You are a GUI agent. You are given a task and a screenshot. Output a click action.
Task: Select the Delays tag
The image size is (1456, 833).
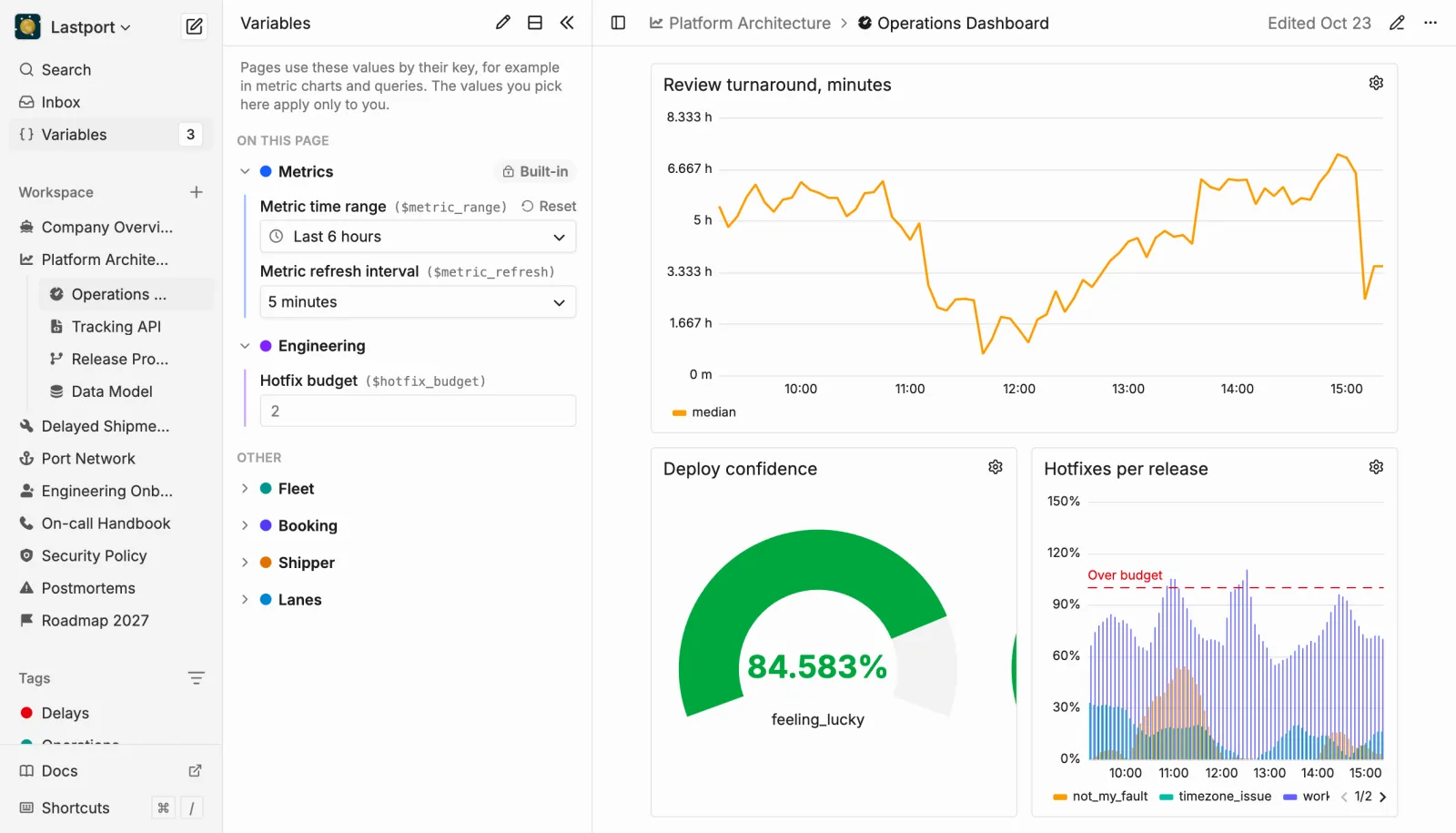pos(111,713)
